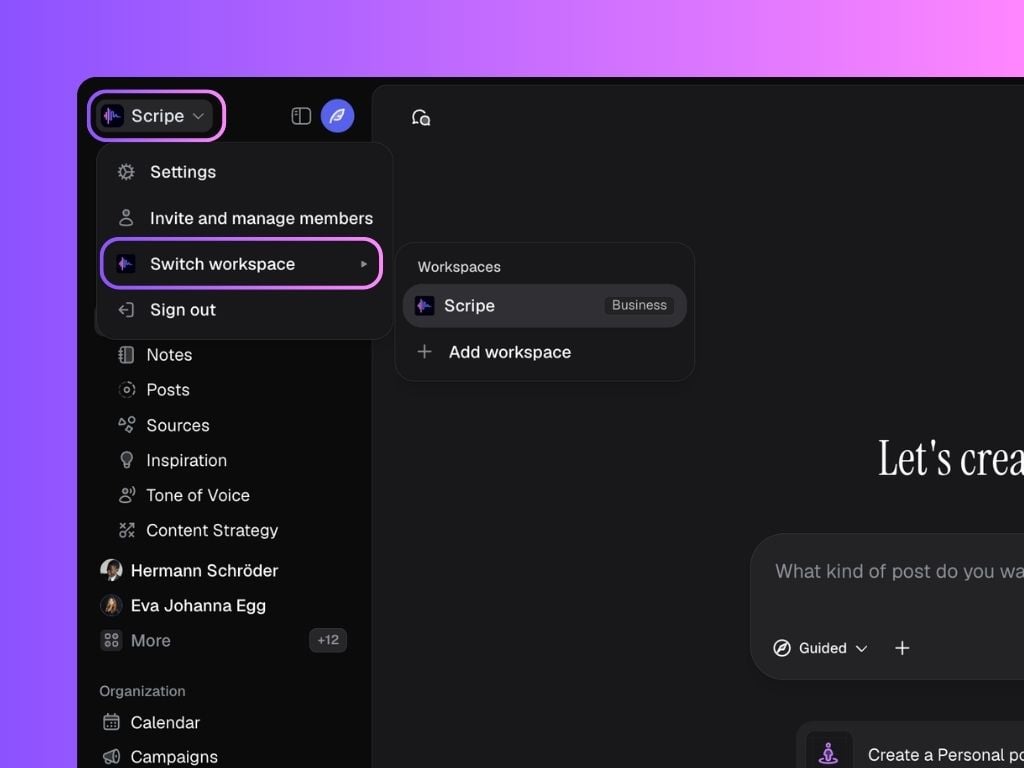Click Hermann Schröder's avatar
Screen dimensions: 1024x768
[x=111, y=570]
